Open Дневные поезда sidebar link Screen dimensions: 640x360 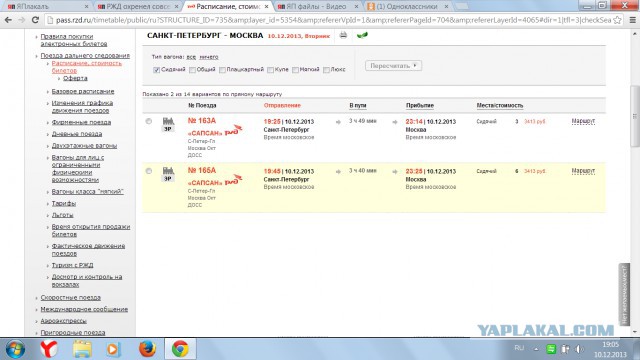tap(77, 134)
